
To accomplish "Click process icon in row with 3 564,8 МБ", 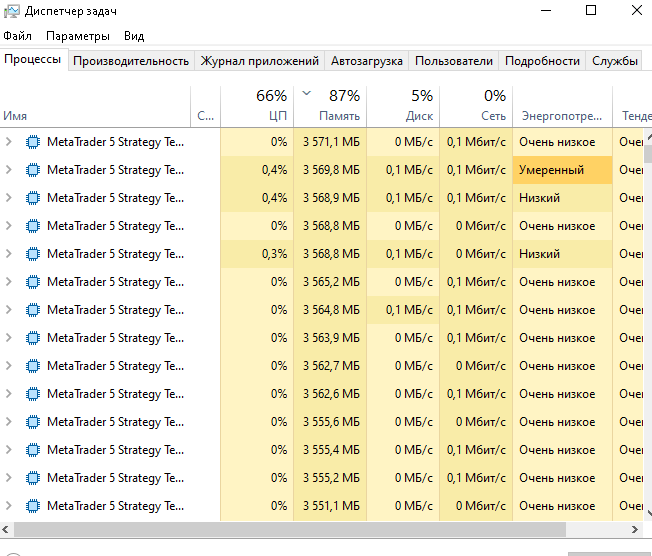I will tap(33, 309).
